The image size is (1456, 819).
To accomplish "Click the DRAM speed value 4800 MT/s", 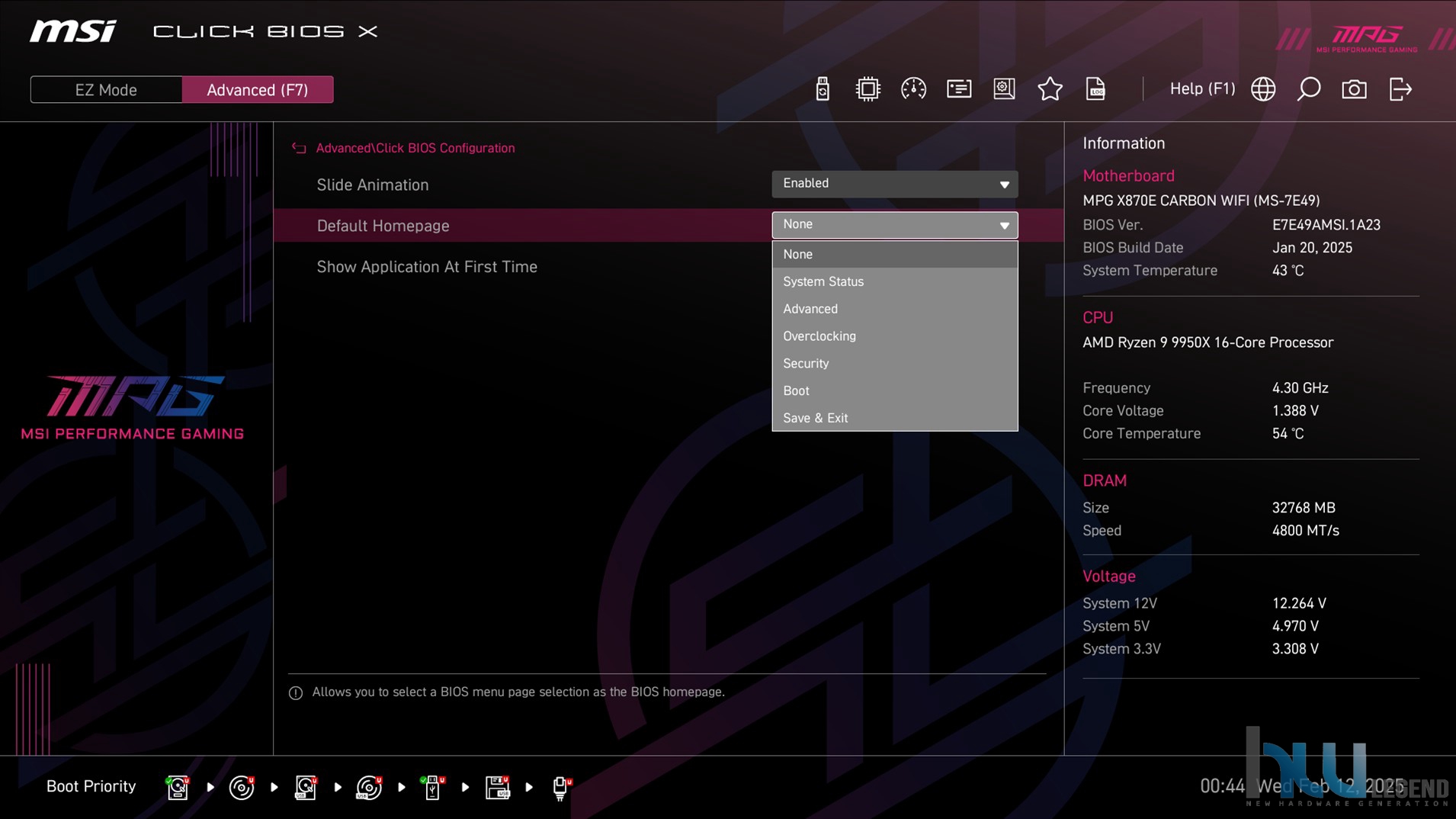I will pyautogui.click(x=1305, y=531).
